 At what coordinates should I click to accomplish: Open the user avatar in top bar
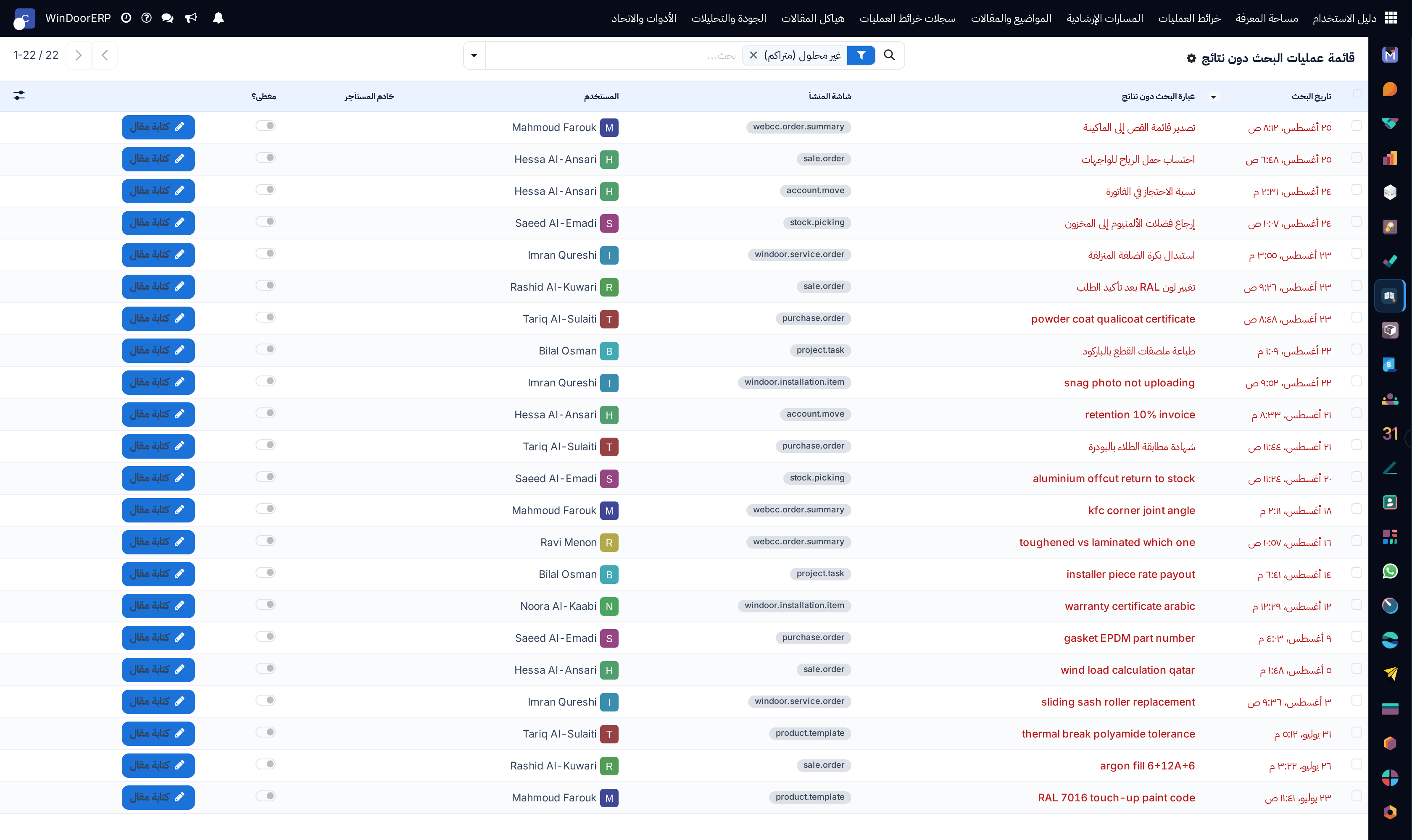click(x=24, y=18)
